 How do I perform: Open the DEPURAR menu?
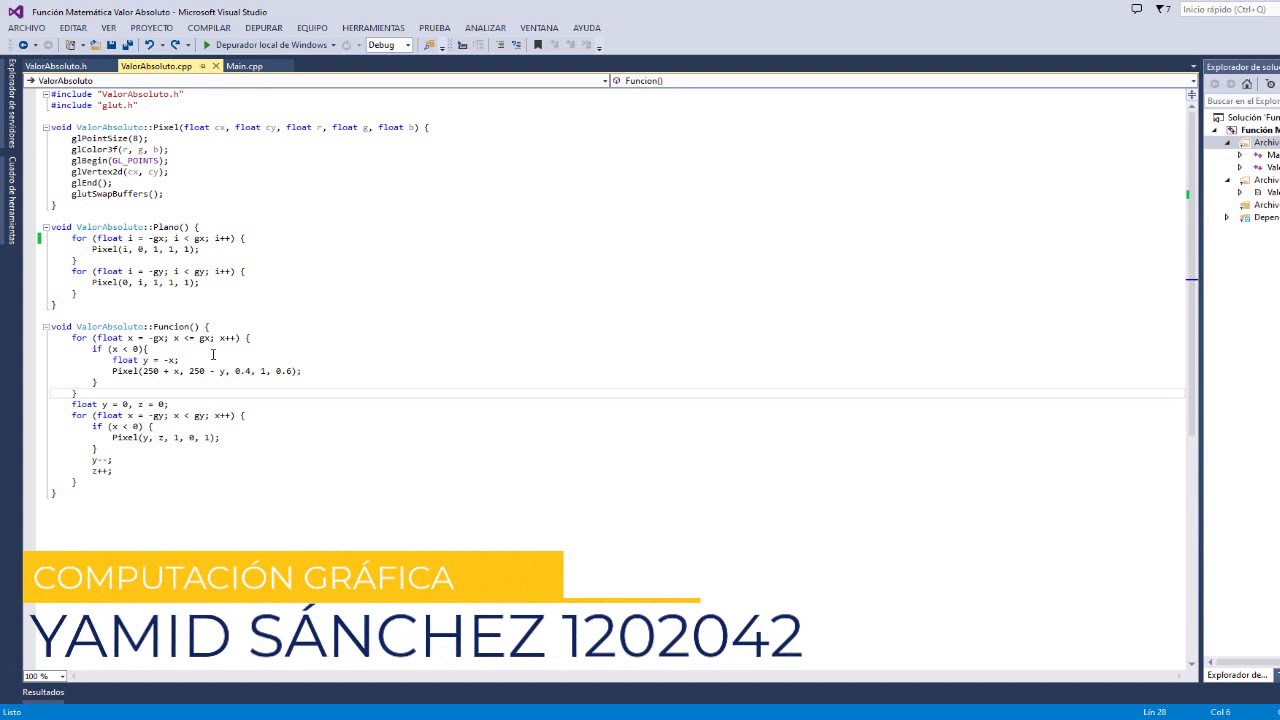pyautogui.click(x=264, y=28)
